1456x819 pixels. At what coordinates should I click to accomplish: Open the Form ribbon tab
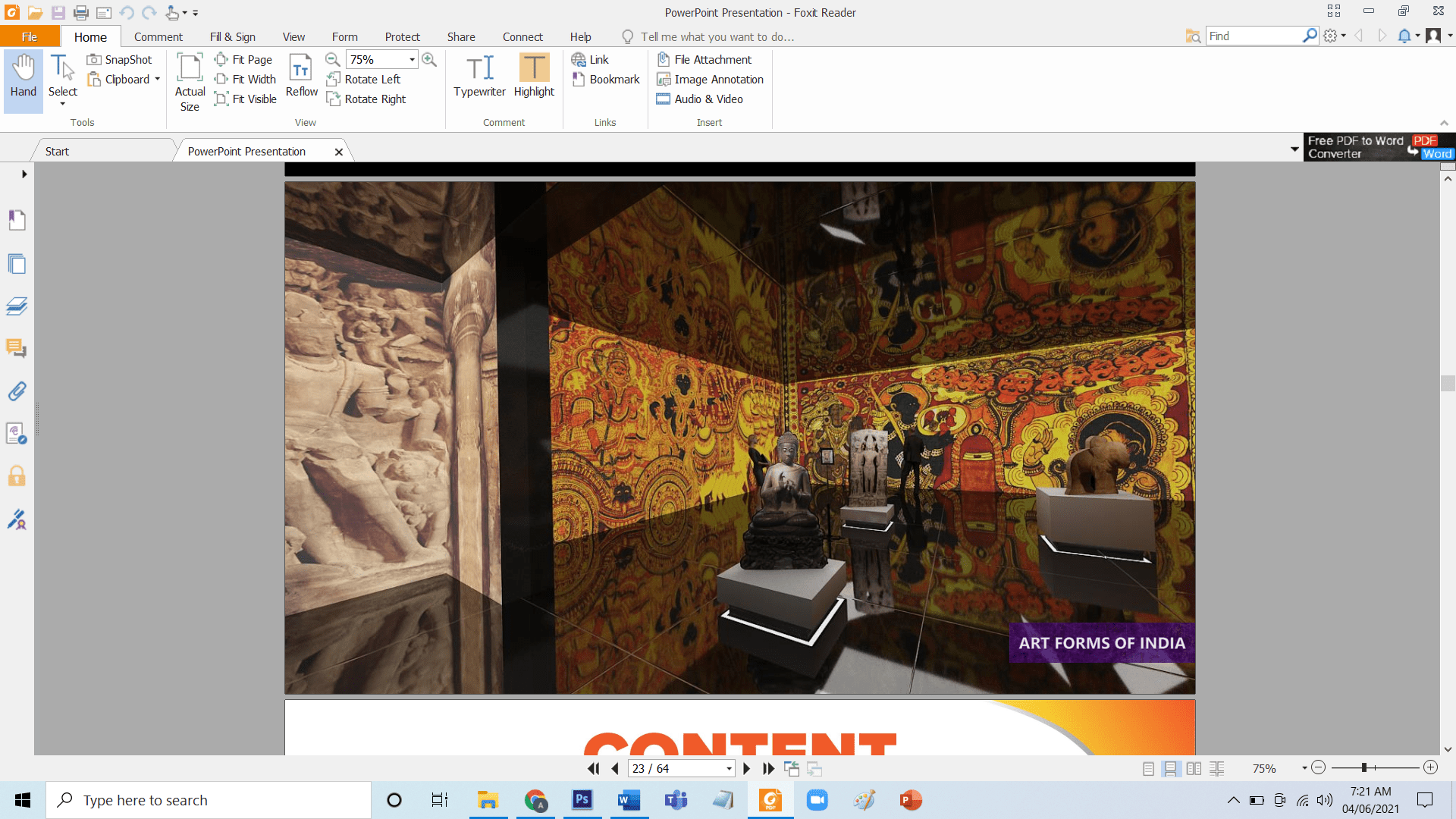344,36
